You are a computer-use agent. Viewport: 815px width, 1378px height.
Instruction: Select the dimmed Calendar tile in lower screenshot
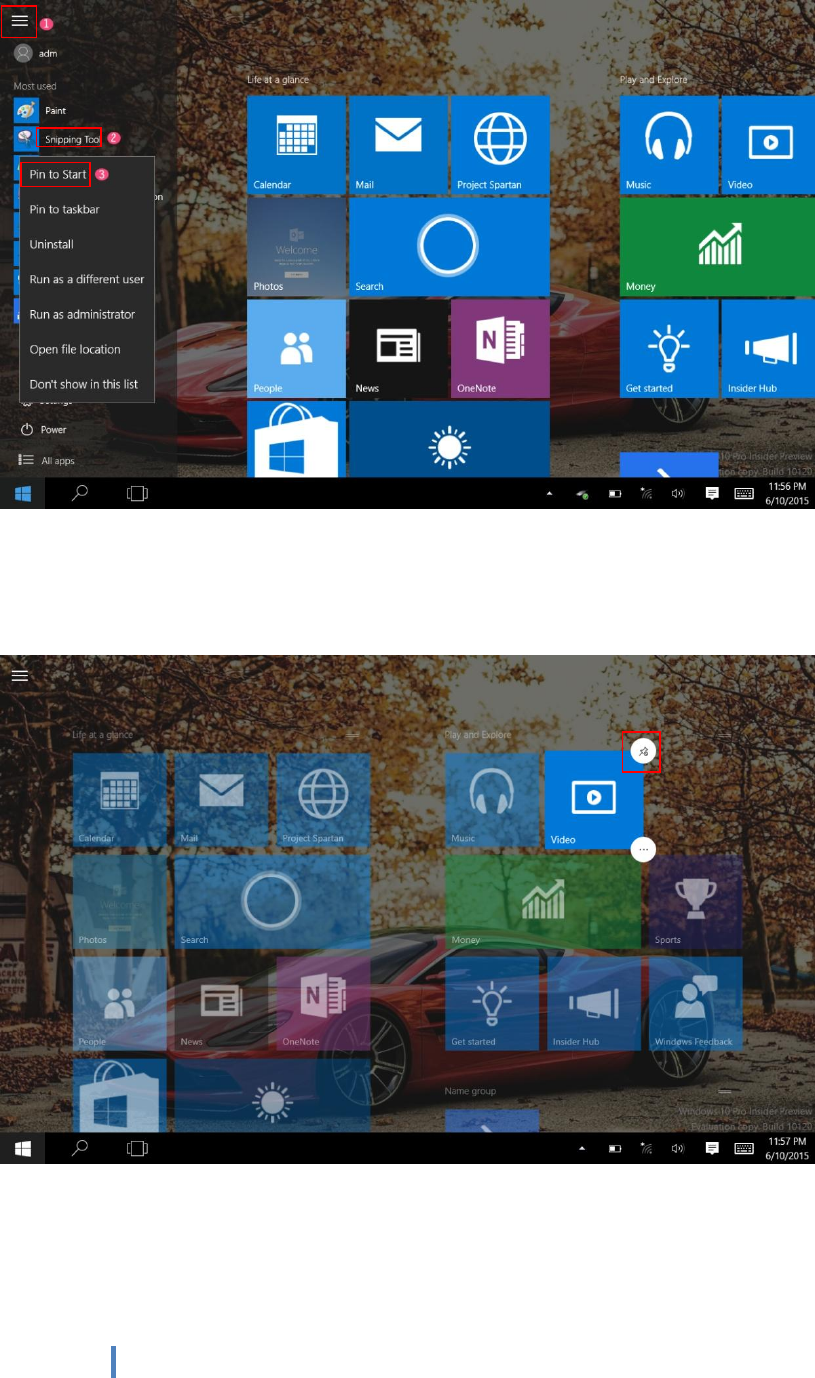120,800
